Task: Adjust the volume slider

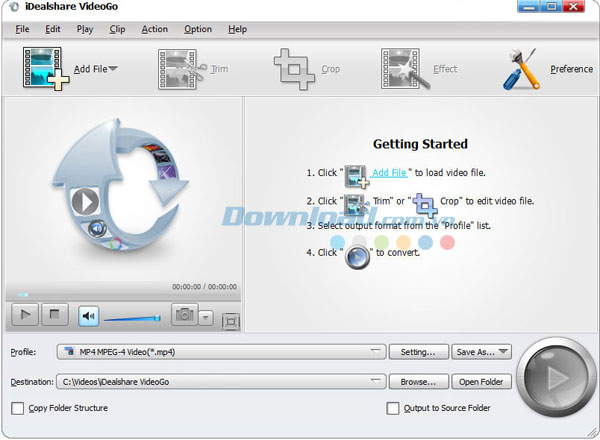Action: point(132,318)
